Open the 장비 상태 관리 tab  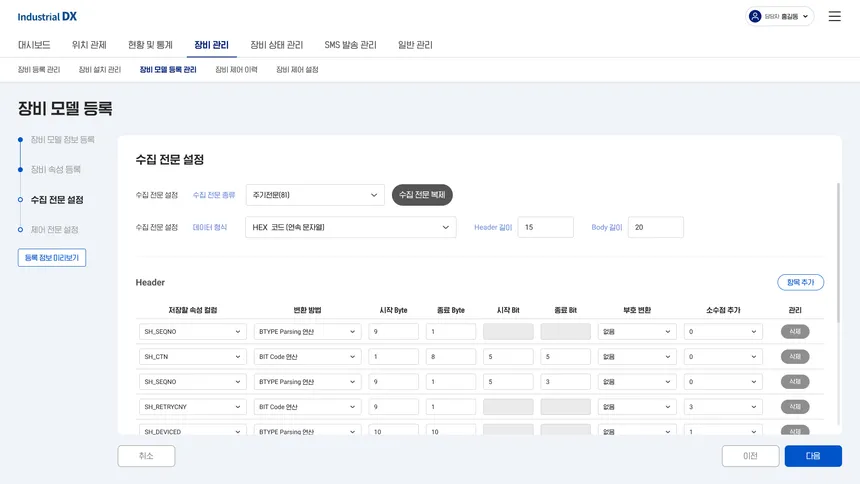click(276, 45)
